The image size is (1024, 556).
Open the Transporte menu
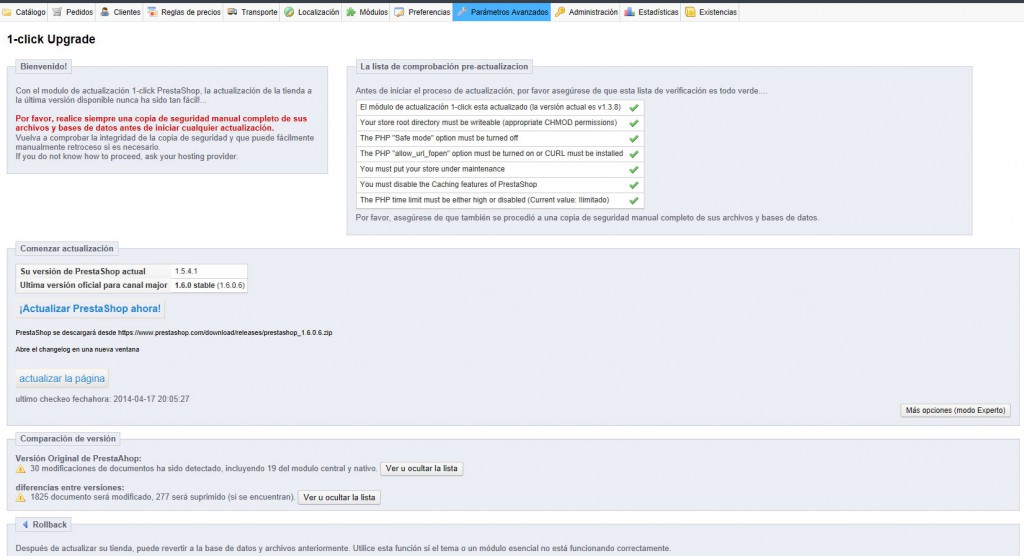(x=252, y=12)
